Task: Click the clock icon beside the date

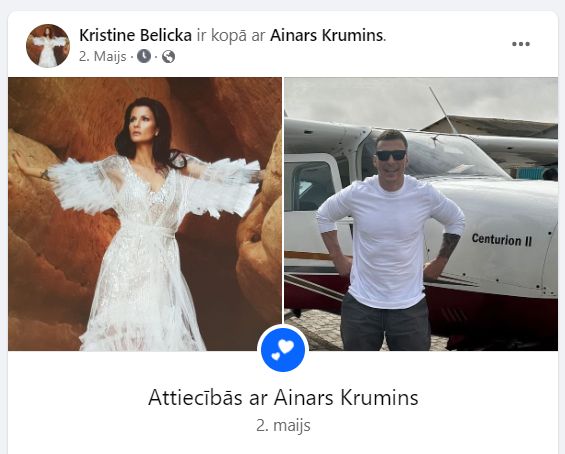Action: coord(144,57)
